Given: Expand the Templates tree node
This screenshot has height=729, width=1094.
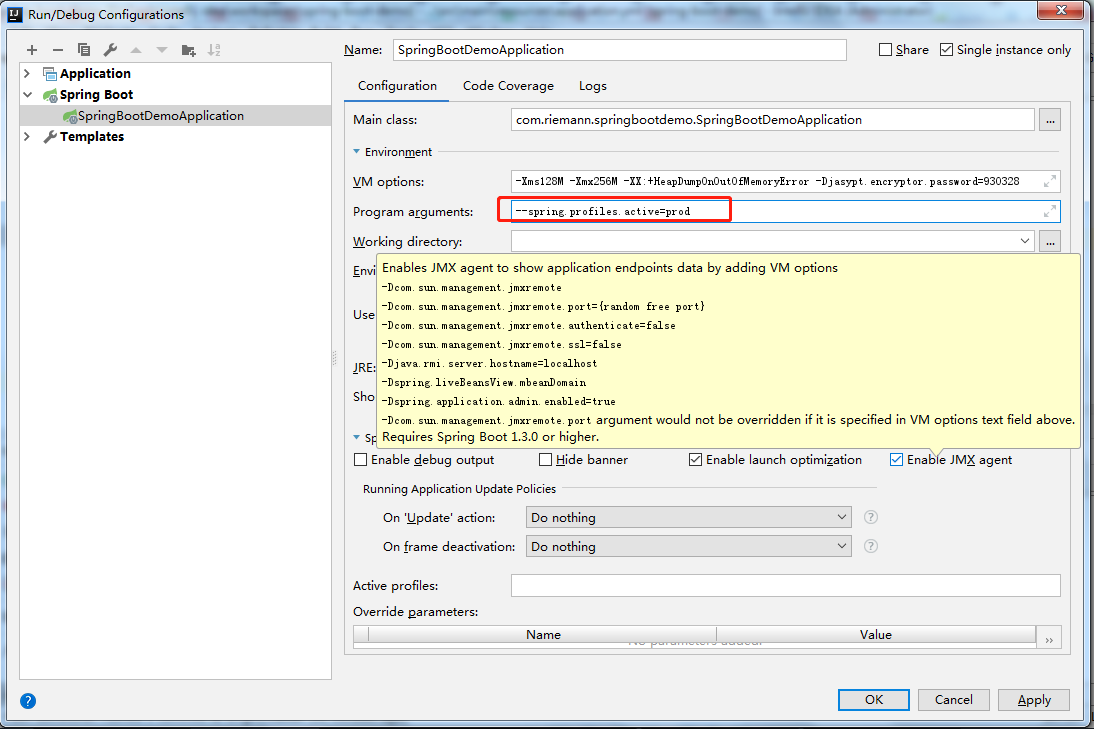Looking at the screenshot, I should pos(28,136).
